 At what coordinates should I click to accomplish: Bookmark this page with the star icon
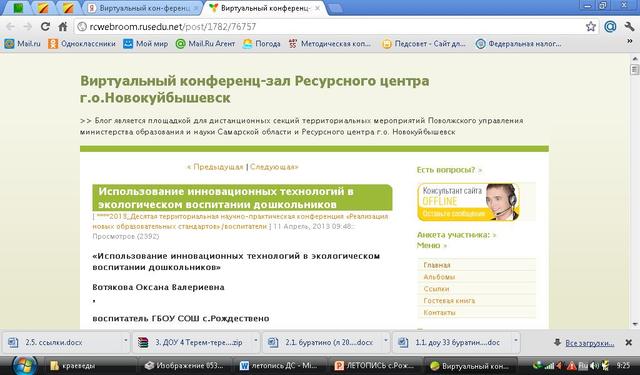click(x=591, y=27)
